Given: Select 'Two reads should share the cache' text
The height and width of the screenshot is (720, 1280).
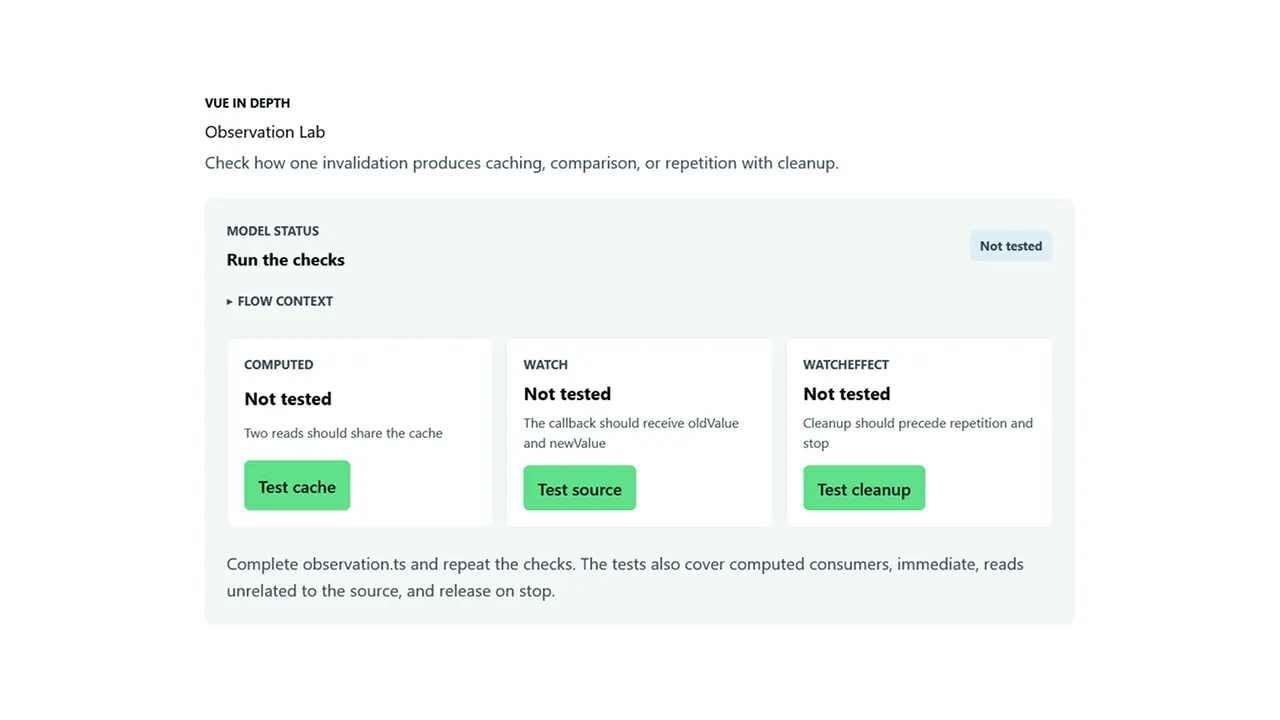Looking at the screenshot, I should pyautogui.click(x=343, y=433).
